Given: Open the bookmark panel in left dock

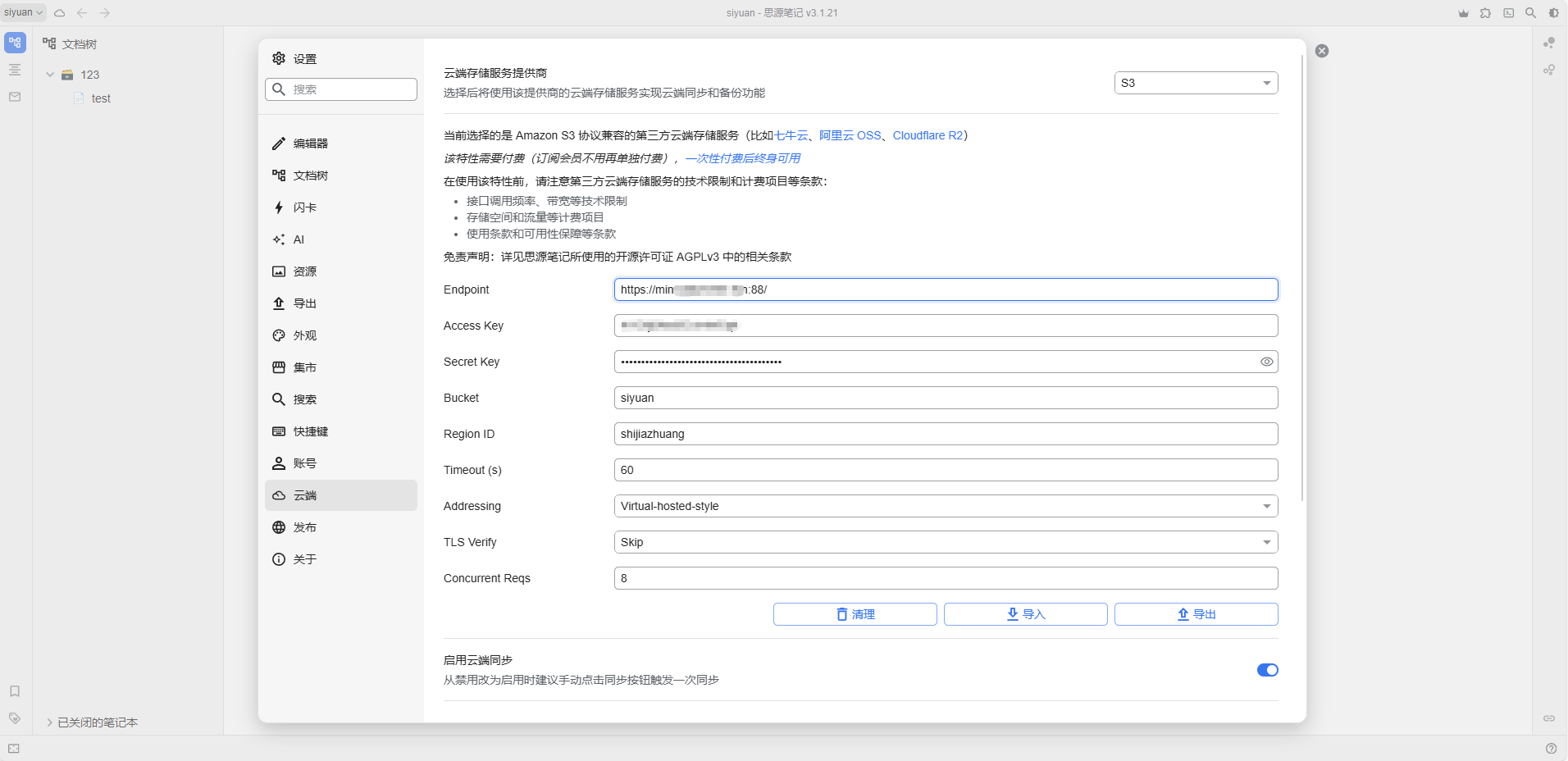Looking at the screenshot, I should click(15, 691).
